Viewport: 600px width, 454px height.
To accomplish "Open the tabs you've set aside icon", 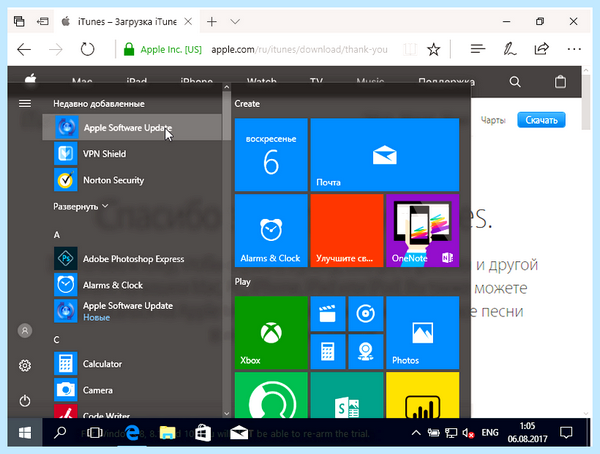I will click(x=19, y=21).
